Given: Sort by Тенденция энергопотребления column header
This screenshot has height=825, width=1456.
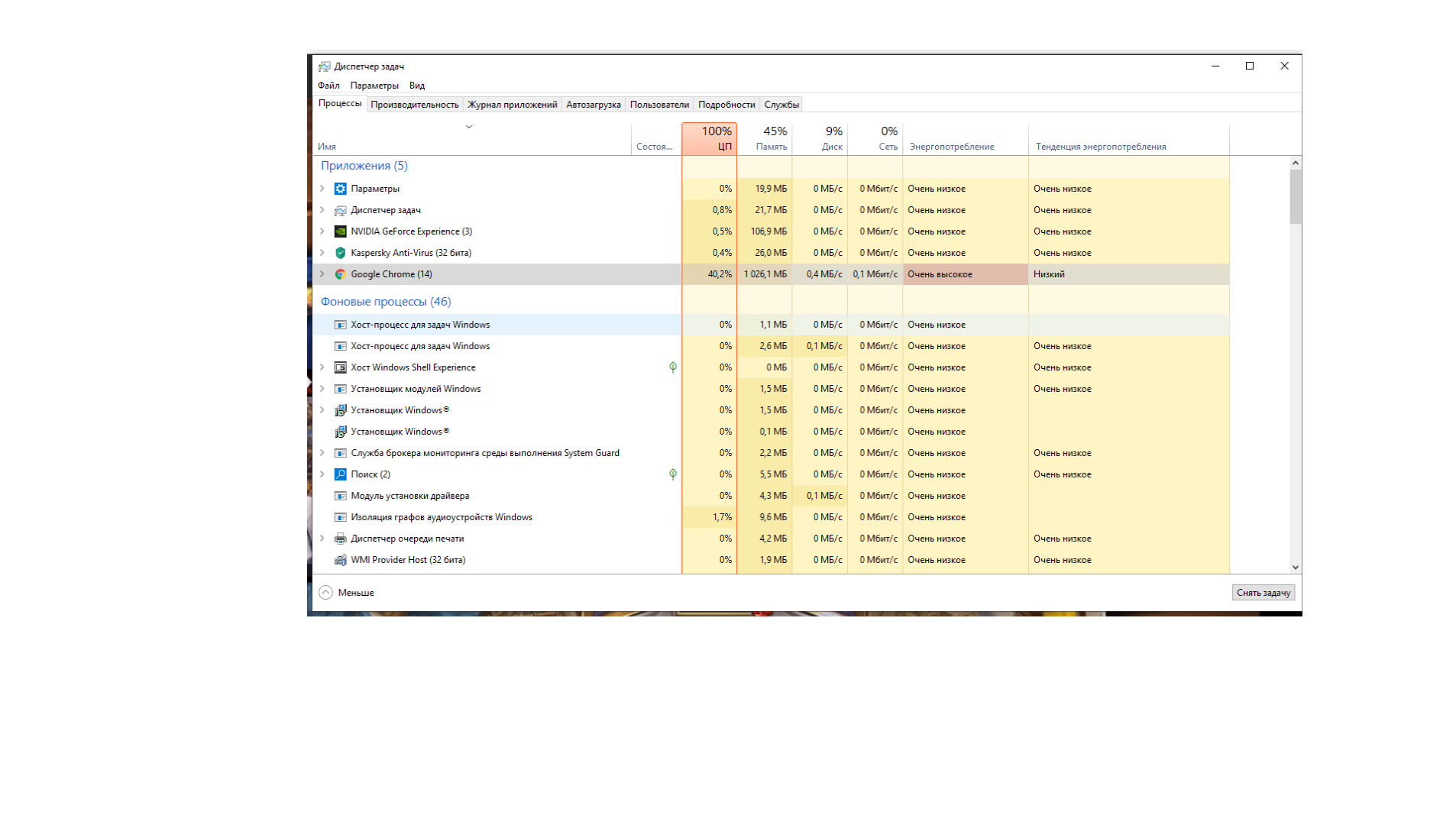Looking at the screenshot, I should [x=1129, y=139].
